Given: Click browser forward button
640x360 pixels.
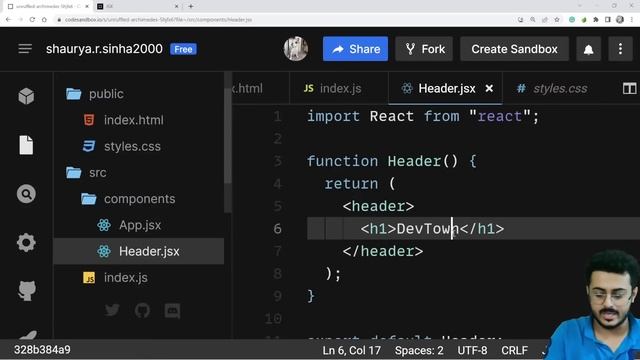Looking at the screenshot, I should [x=20, y=20].
